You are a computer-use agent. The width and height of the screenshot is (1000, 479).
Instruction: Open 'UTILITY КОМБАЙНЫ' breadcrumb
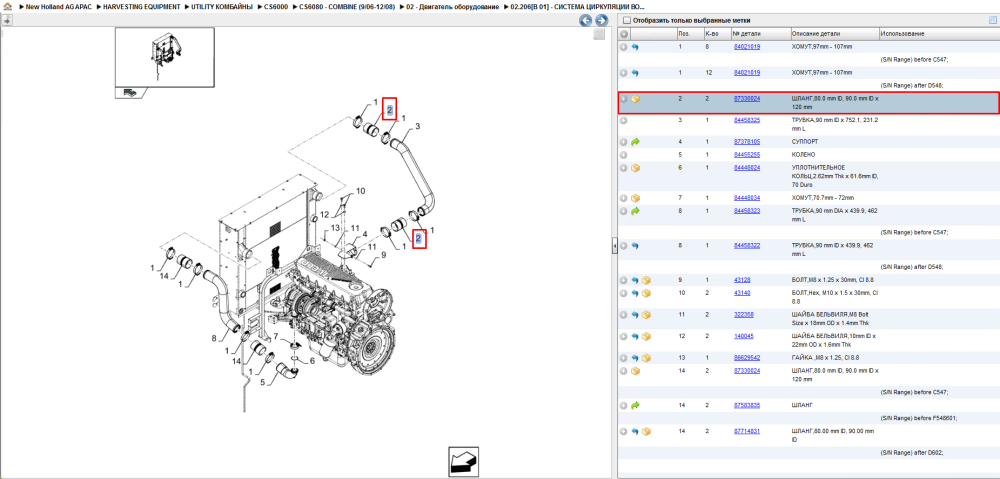222,6
